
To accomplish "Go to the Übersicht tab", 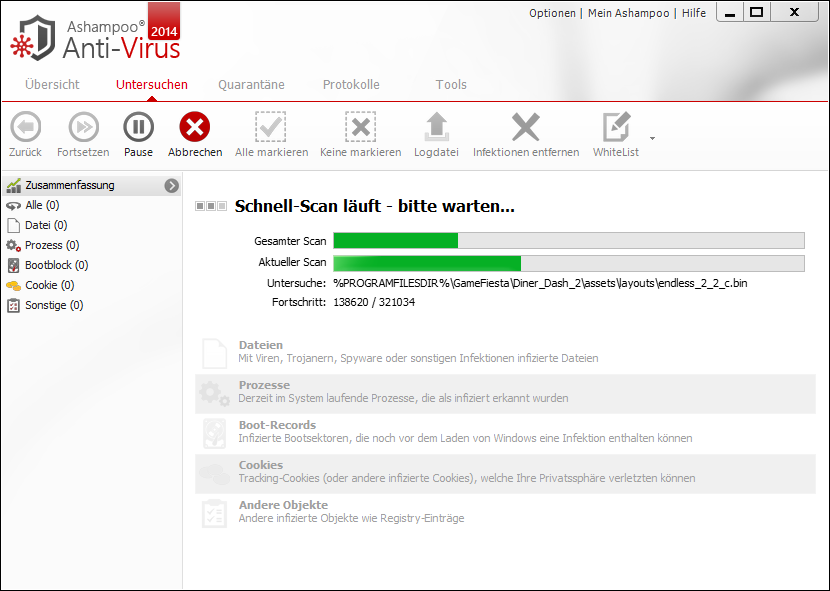I will 52,85.
